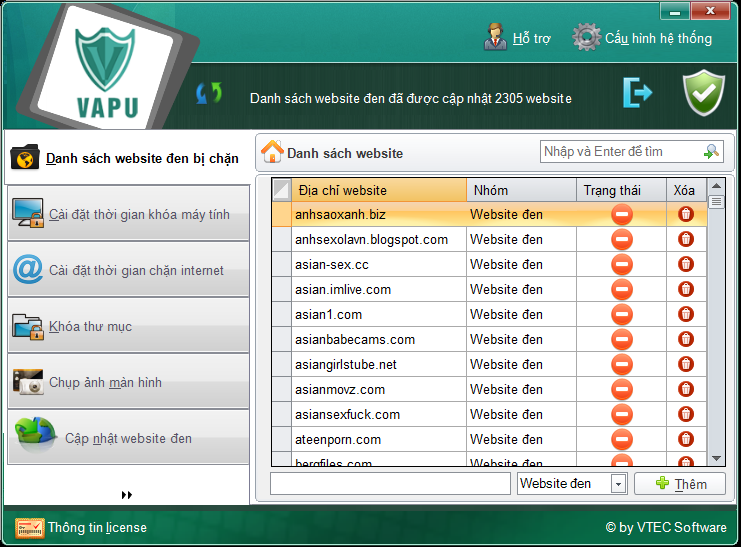
Task: Click the website list vertical scrollbar down arrow
Action: point(716,458)
